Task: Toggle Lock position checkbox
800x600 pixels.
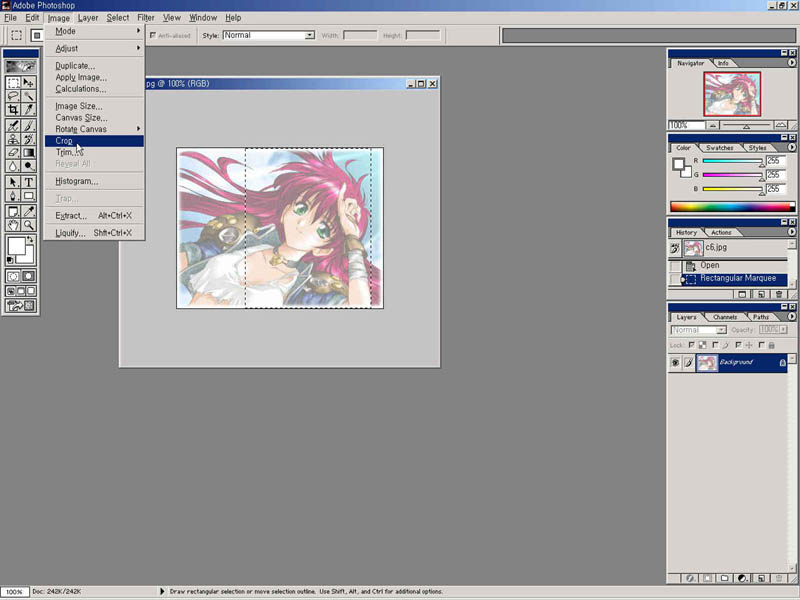Action: [x=738, y=345]
